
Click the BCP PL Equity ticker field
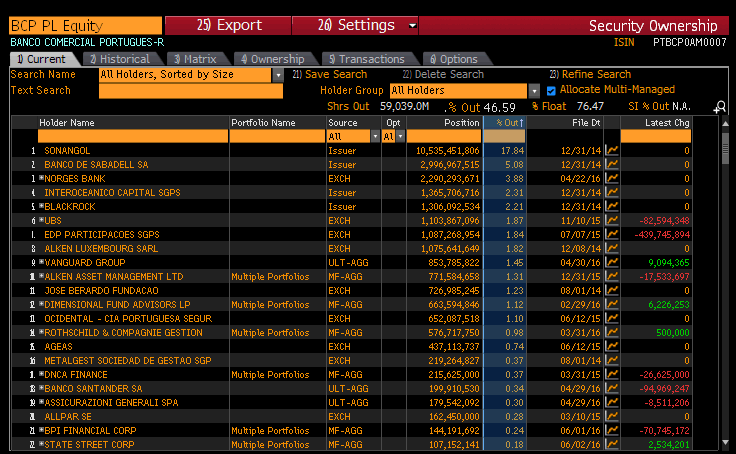pos(85,25)
